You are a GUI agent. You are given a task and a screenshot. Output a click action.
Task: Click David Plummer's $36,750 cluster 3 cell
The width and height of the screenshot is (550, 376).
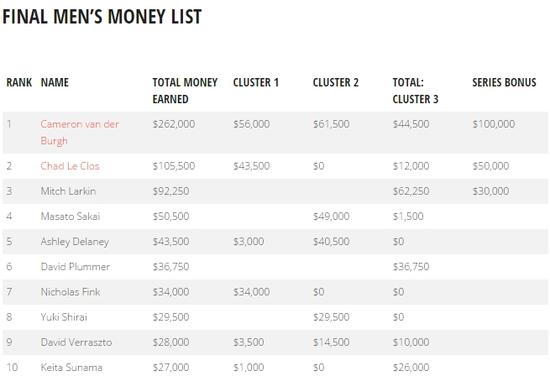coord(411,267)
